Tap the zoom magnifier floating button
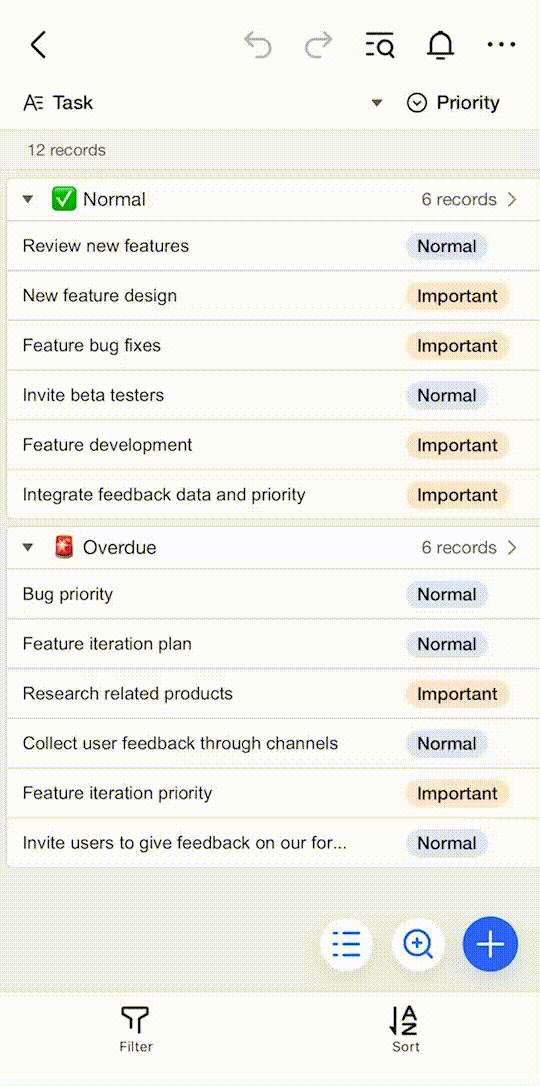 tap(418, 943)
